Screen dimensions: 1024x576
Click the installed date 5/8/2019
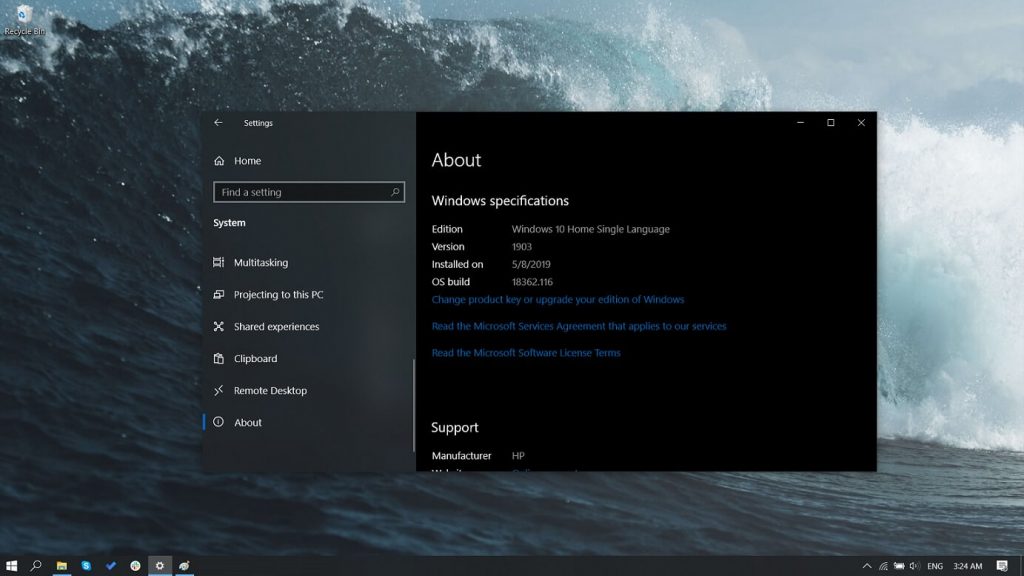[531, 264]
